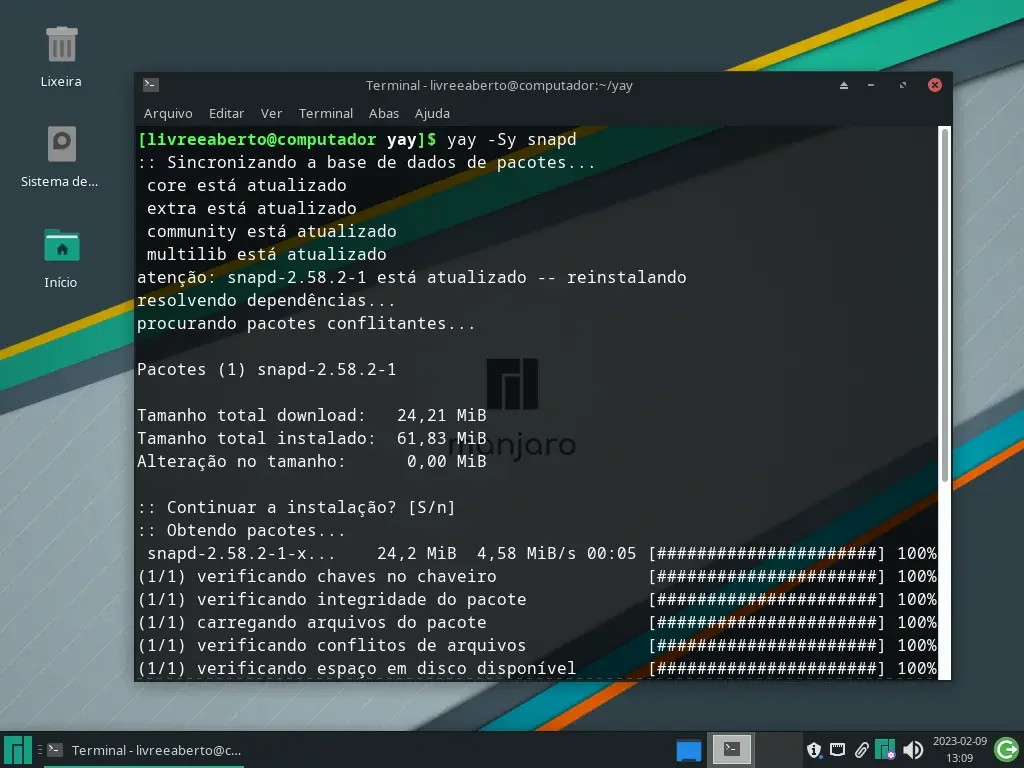1024x768 pixels.
Task: Click 'extra está atualizado' line
Action: click(x=251, y=208)
